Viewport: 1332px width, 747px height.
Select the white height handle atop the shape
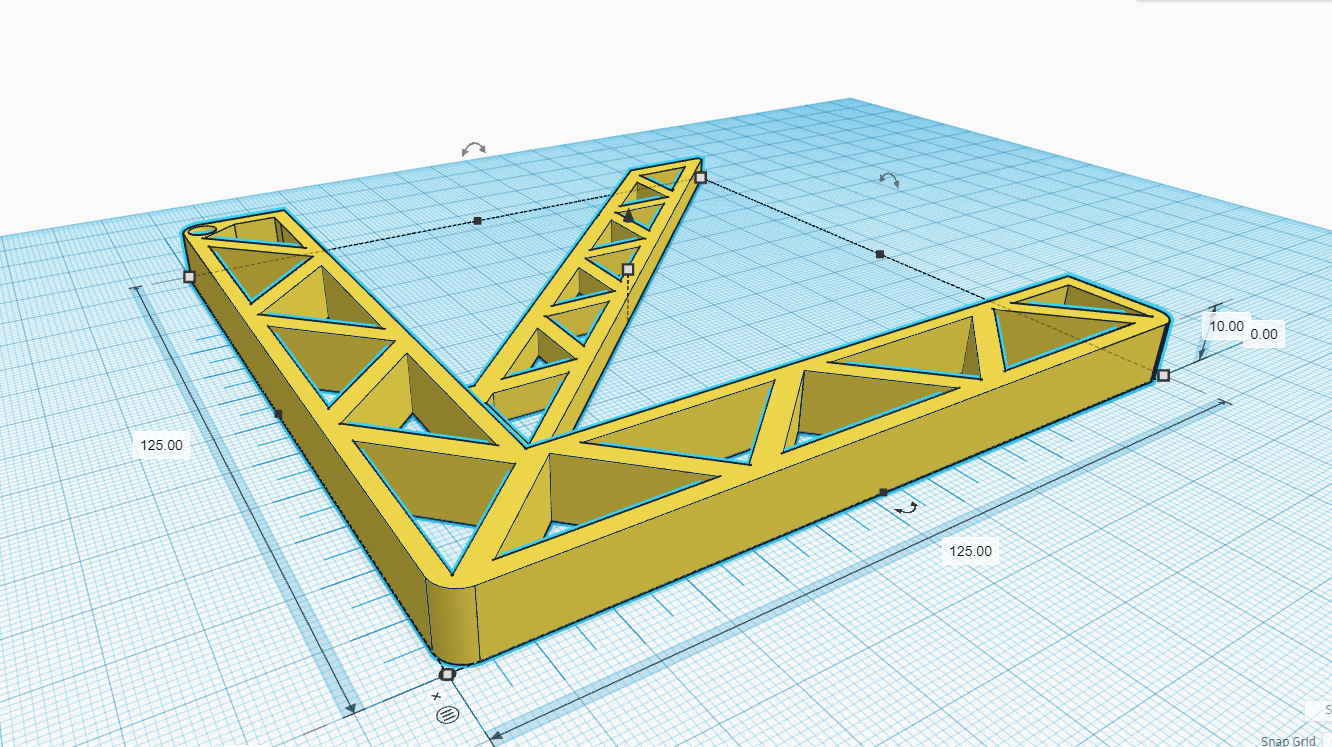click(628, 269)
